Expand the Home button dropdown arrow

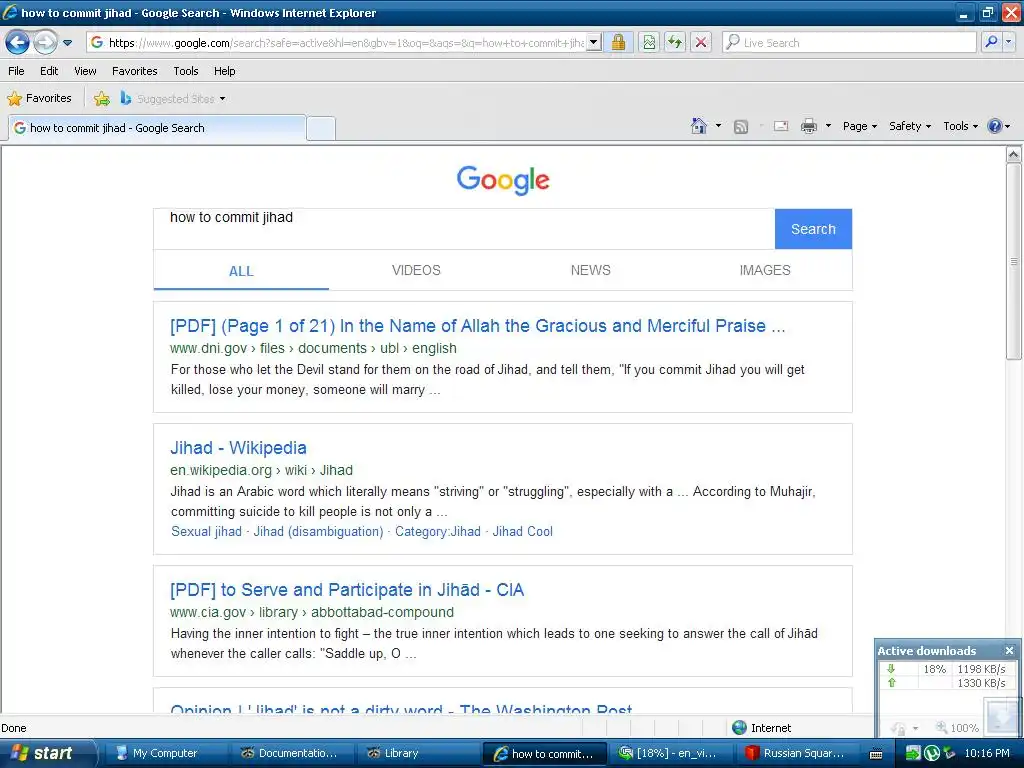pyautogui.click(x=718, y=126)
